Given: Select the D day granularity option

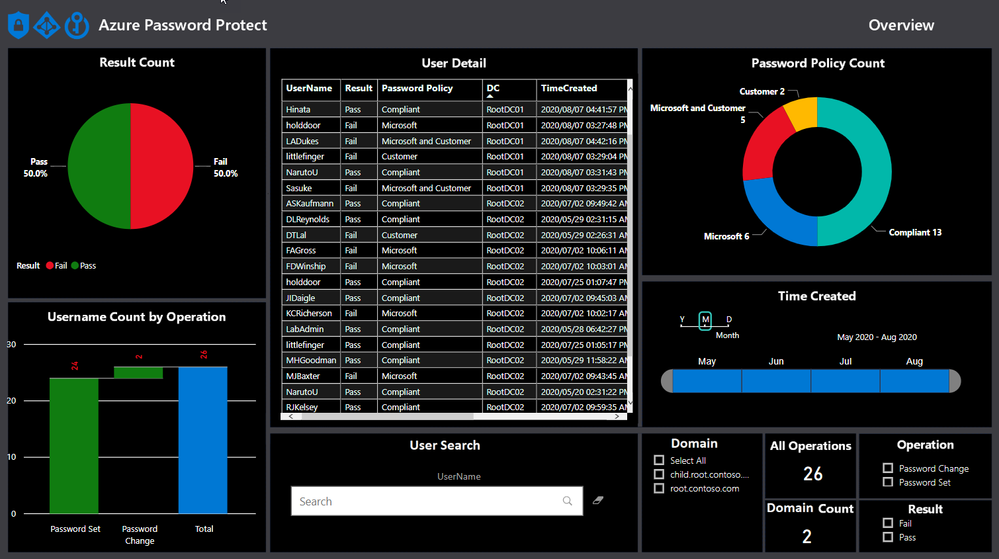Looking at the screenshot, I should click(x=729, y=320).
